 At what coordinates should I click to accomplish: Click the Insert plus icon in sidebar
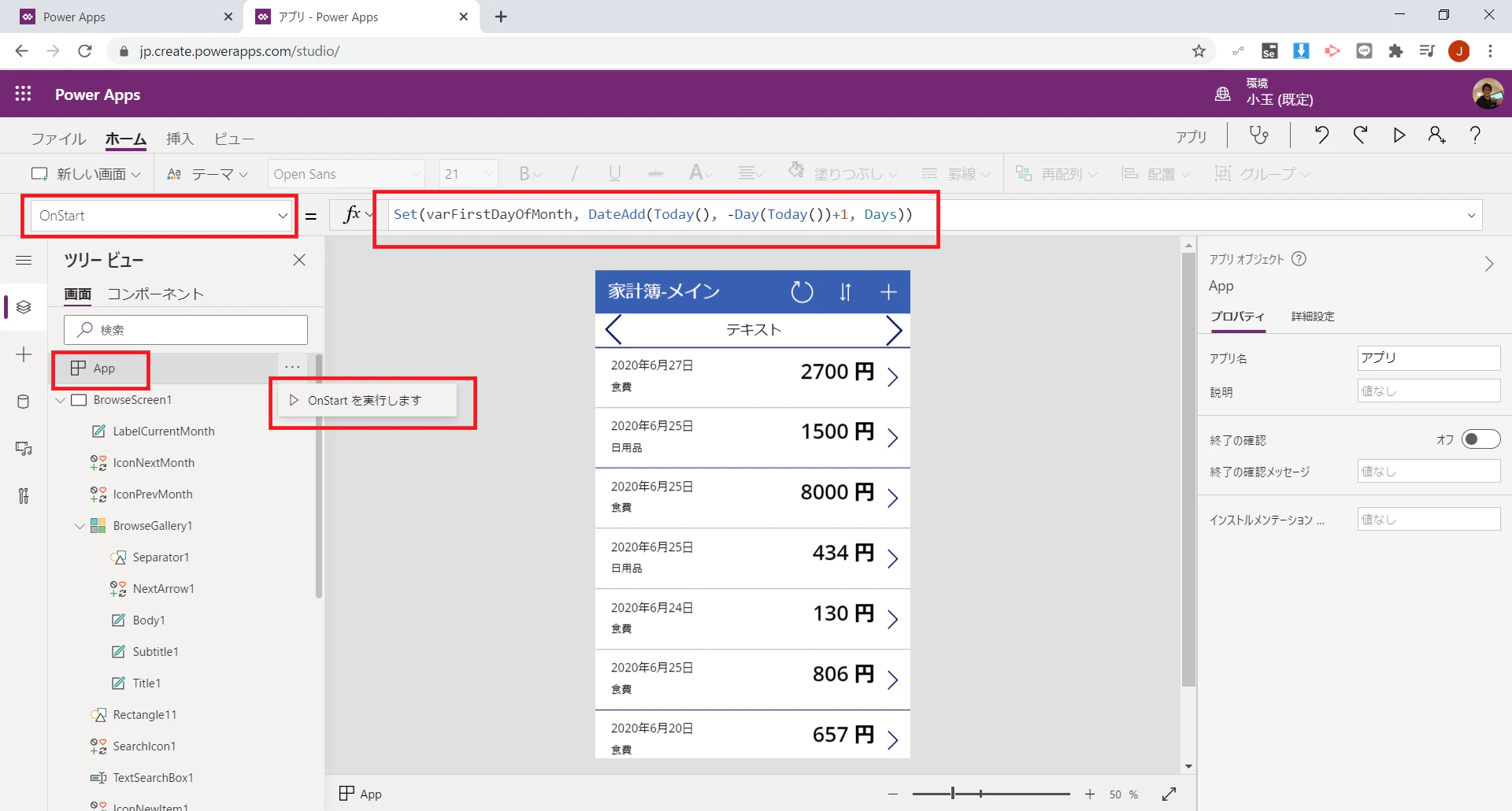coord(24,354)
